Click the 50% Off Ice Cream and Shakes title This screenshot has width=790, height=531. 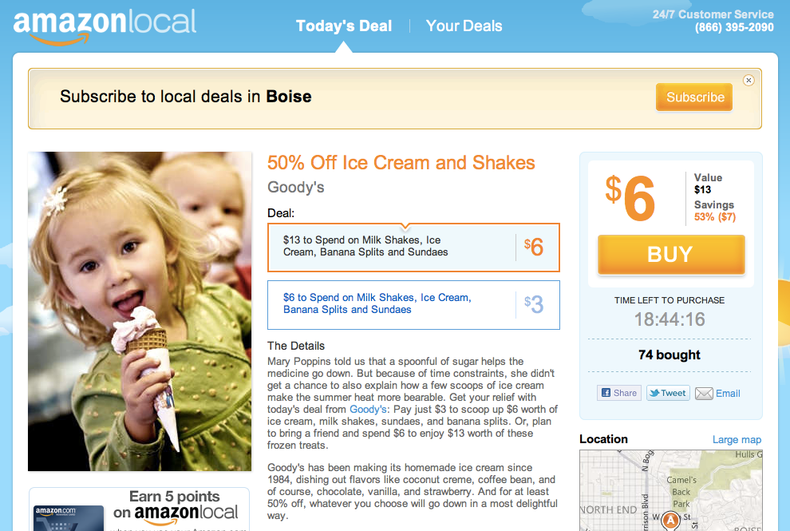pyautogui.click(x=401, y=163)
